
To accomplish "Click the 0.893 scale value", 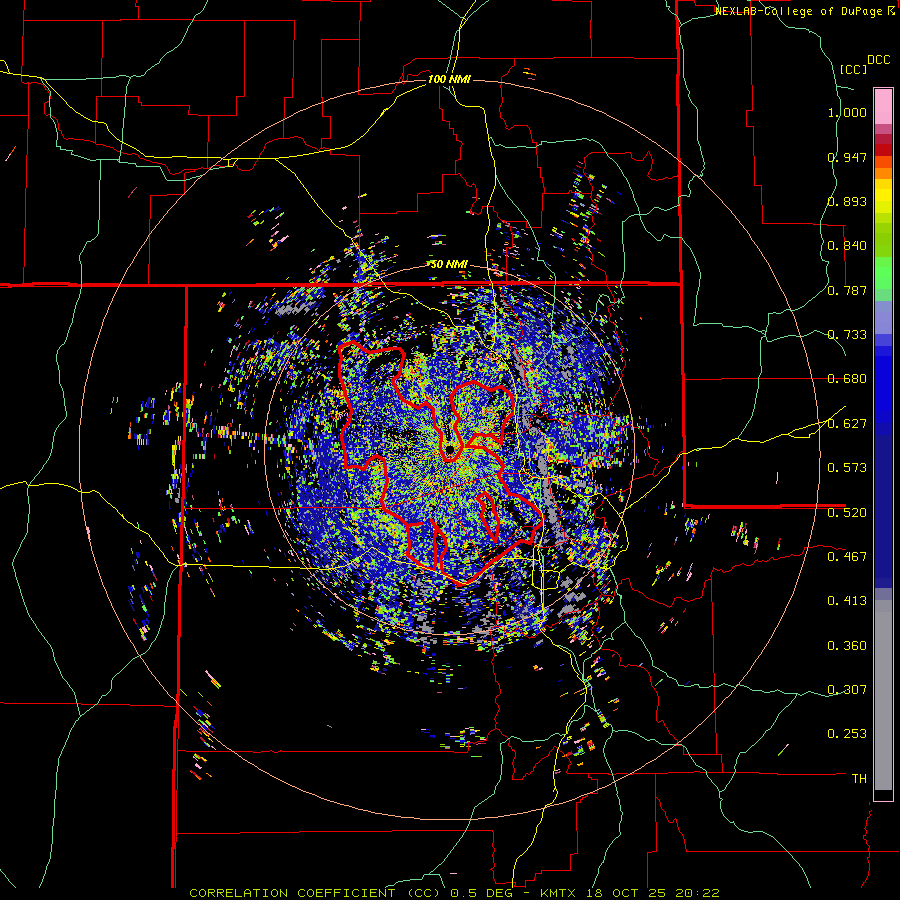I will tap(847, 201).
